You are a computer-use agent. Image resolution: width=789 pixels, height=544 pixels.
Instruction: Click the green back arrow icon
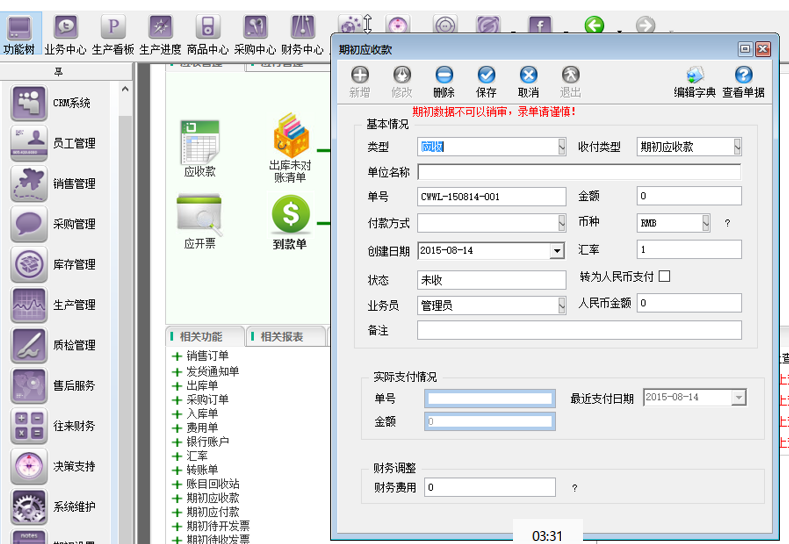(x=594, y=24)
